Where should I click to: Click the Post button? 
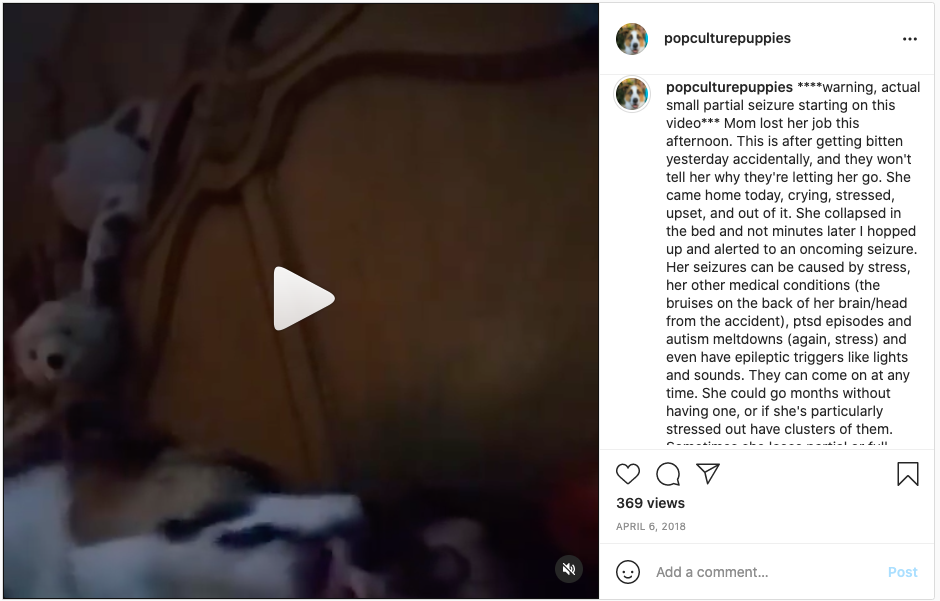coord(902,572)
